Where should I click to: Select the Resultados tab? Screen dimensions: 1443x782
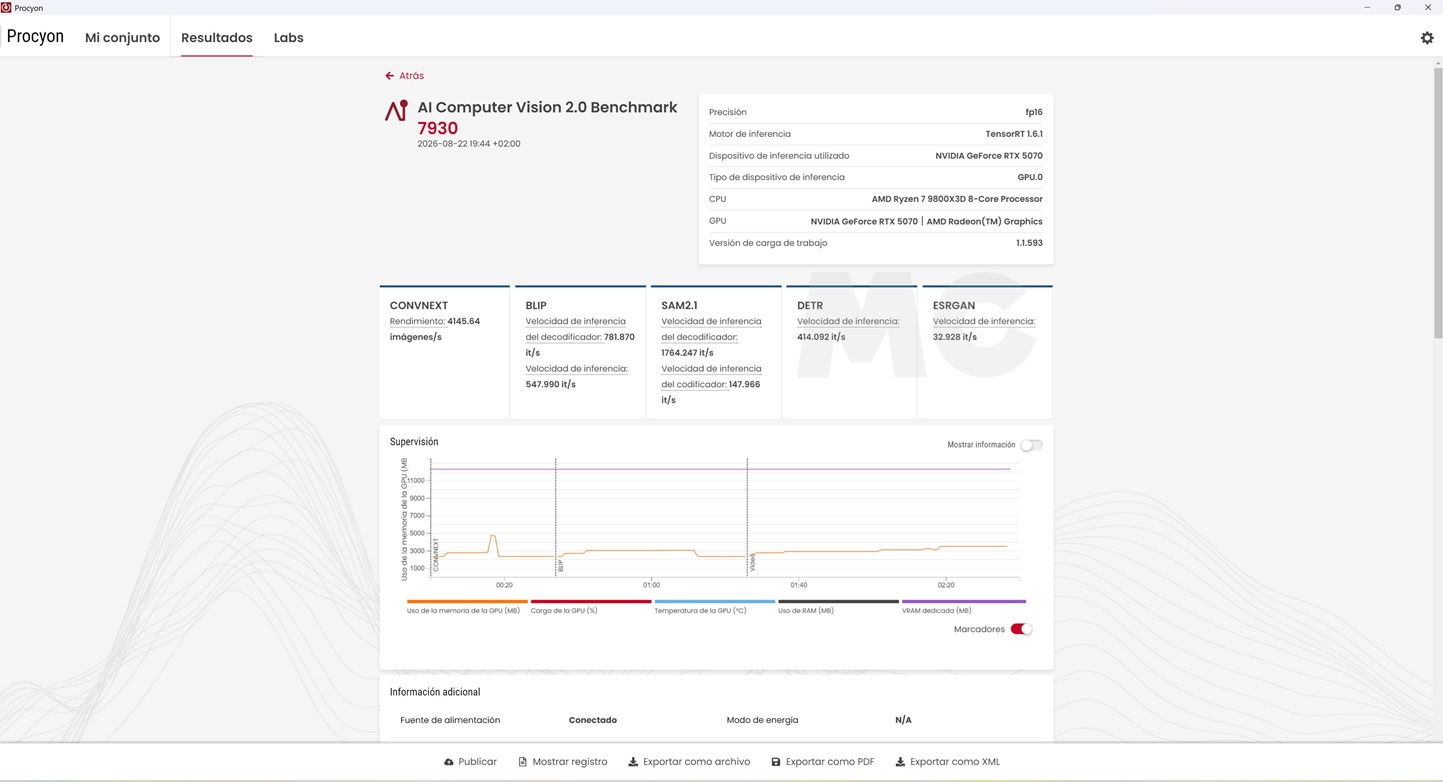(x=217, y=38)
